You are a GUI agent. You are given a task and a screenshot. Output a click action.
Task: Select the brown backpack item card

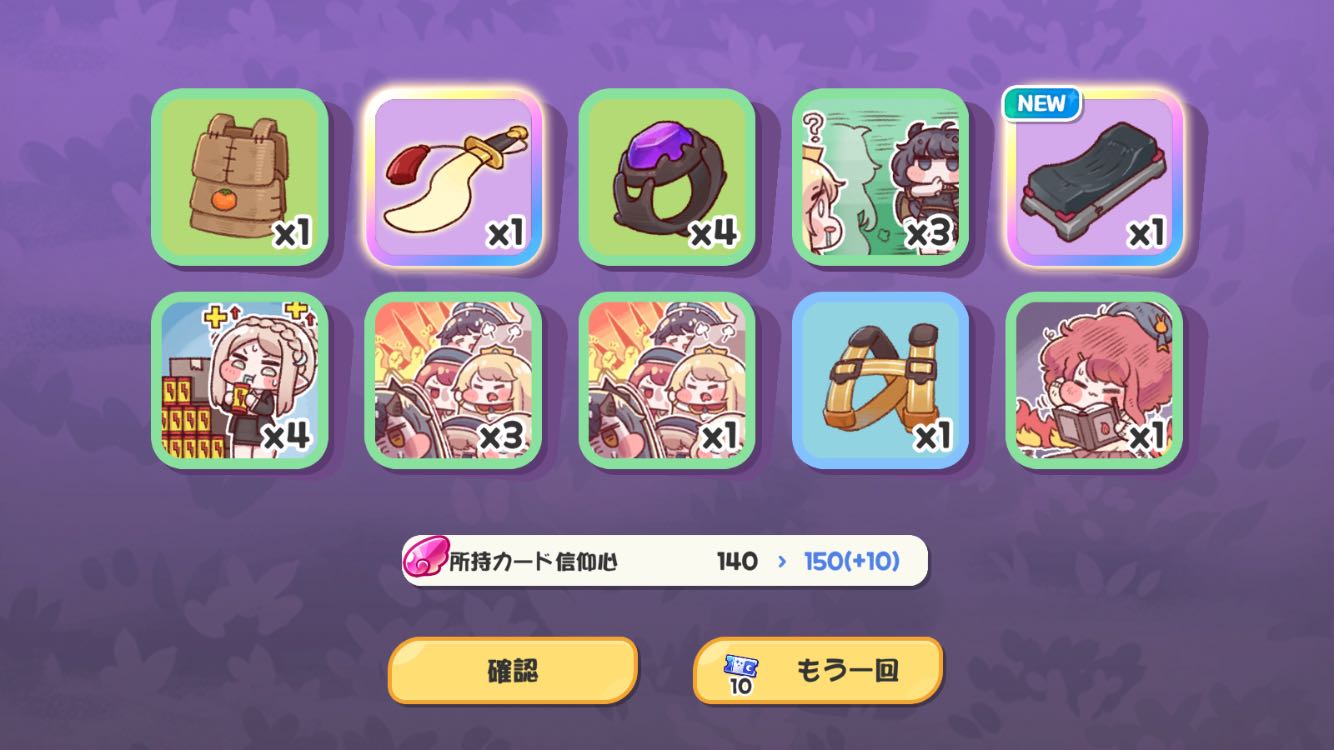(240, 177)
